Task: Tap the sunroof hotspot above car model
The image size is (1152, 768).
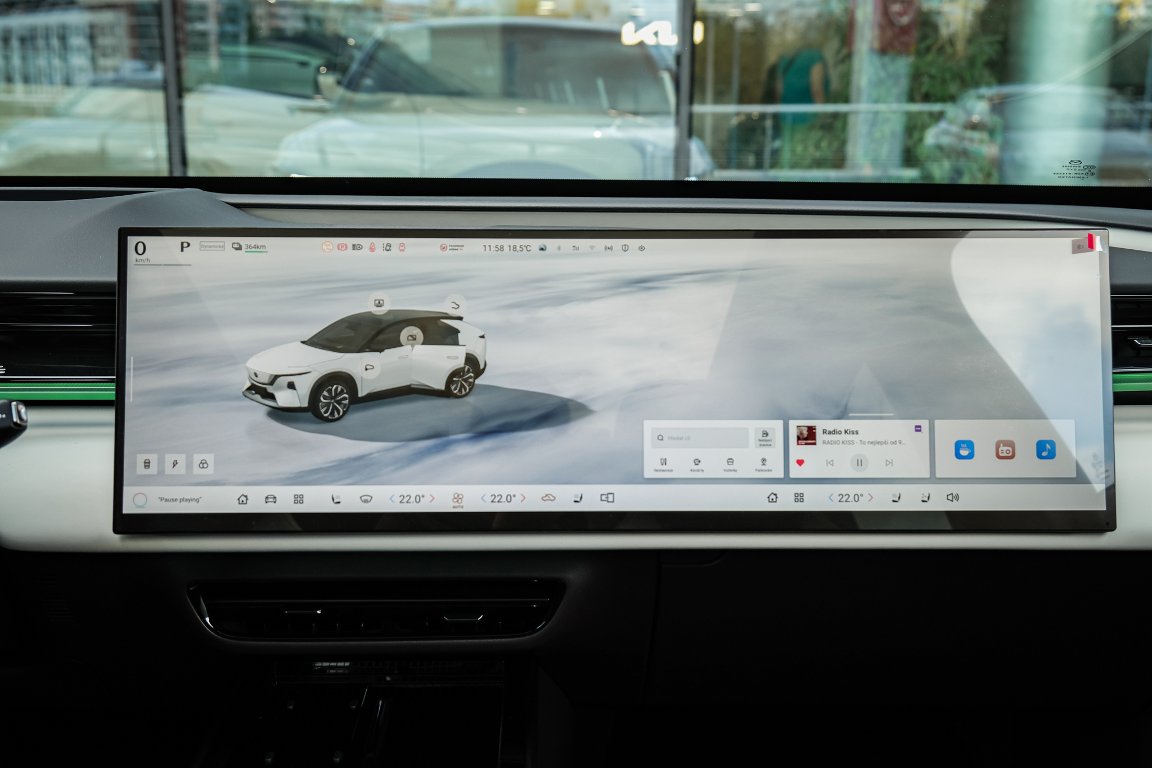Action: point(379,302)
